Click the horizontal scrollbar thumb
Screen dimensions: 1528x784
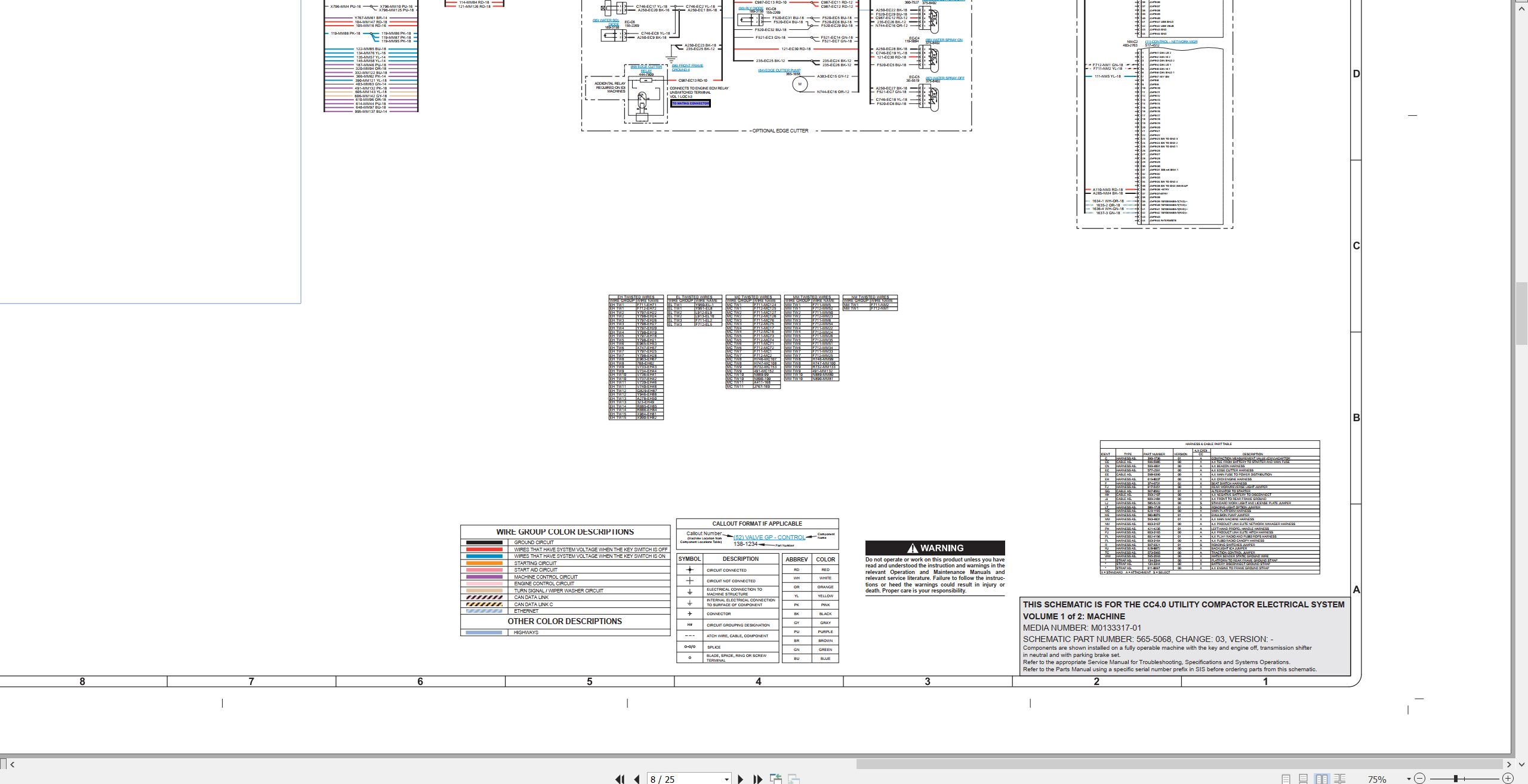click(x=1179, y=764)
